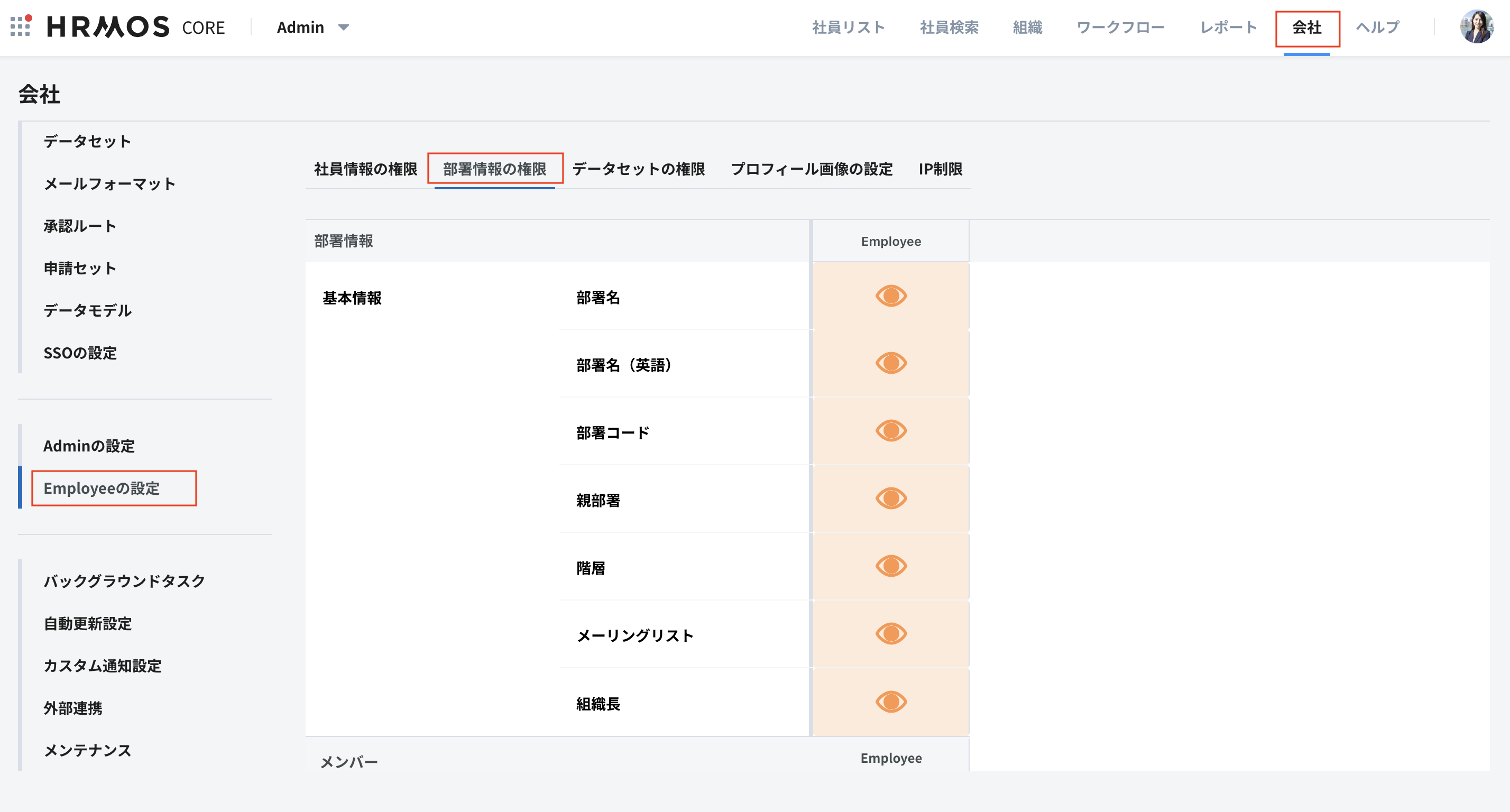The height and width of the screenshot is (812, 1510).
Task: Toggle eye visibility for 部署コード
Action: click(x=890, y=431)
